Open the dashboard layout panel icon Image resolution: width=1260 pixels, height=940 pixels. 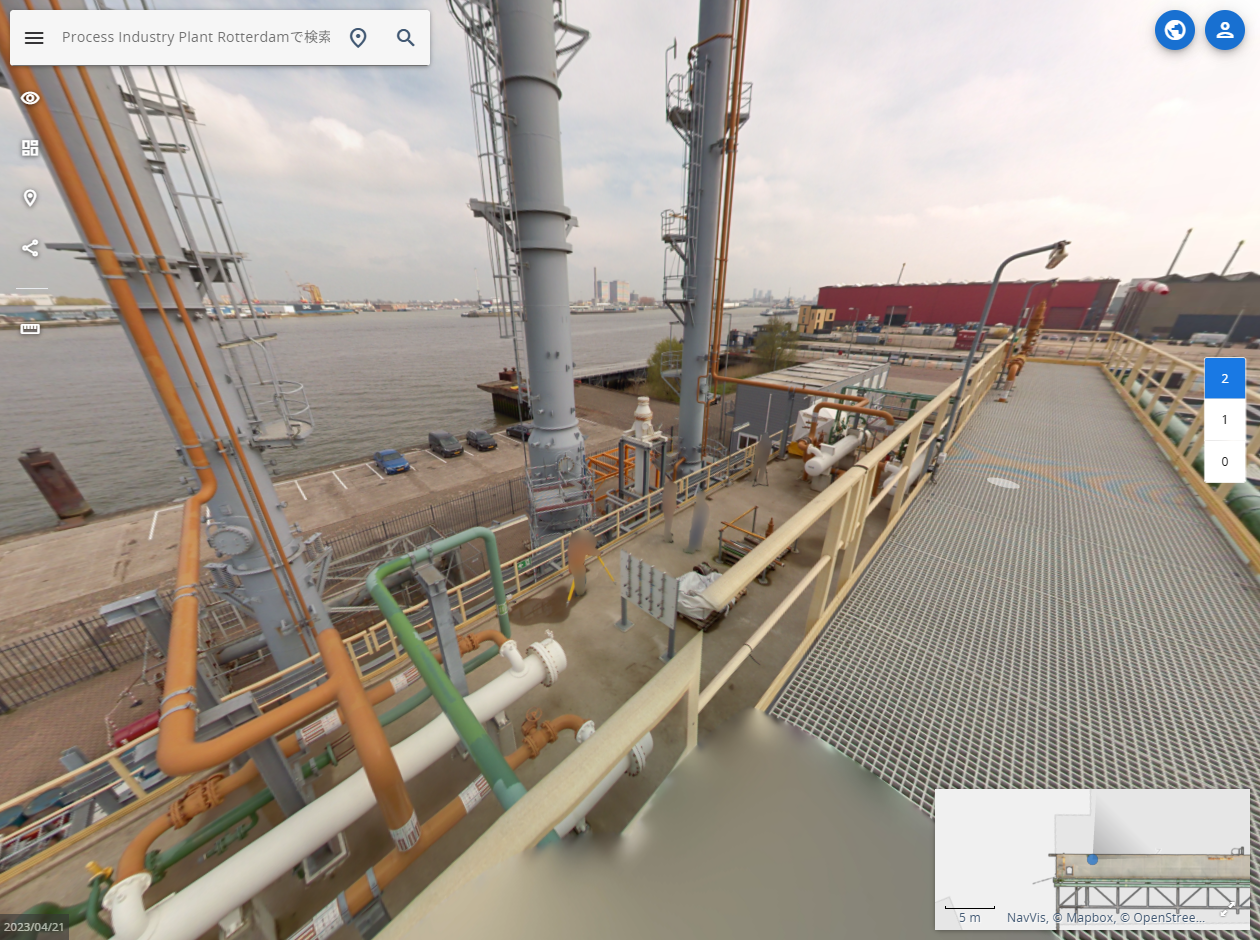30,148
